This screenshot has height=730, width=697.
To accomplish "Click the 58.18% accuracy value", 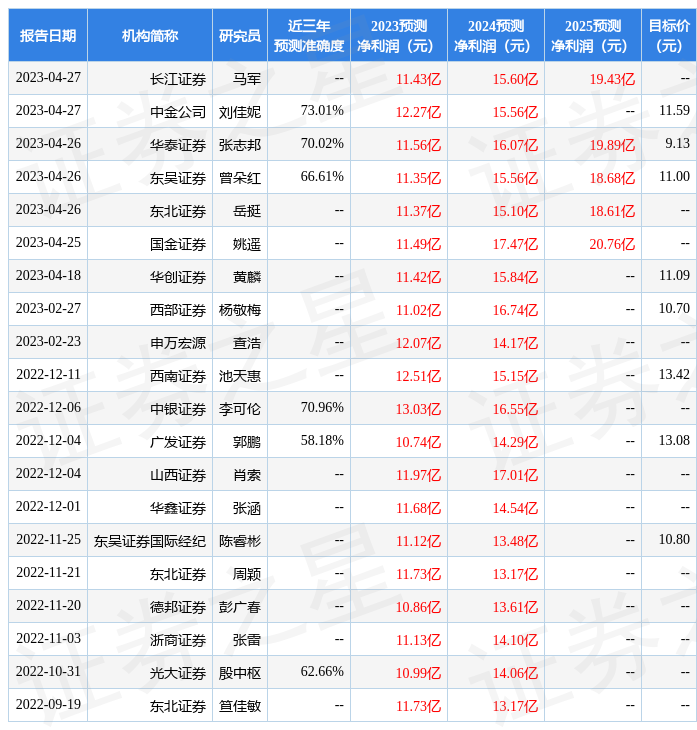I will [322, 441].
